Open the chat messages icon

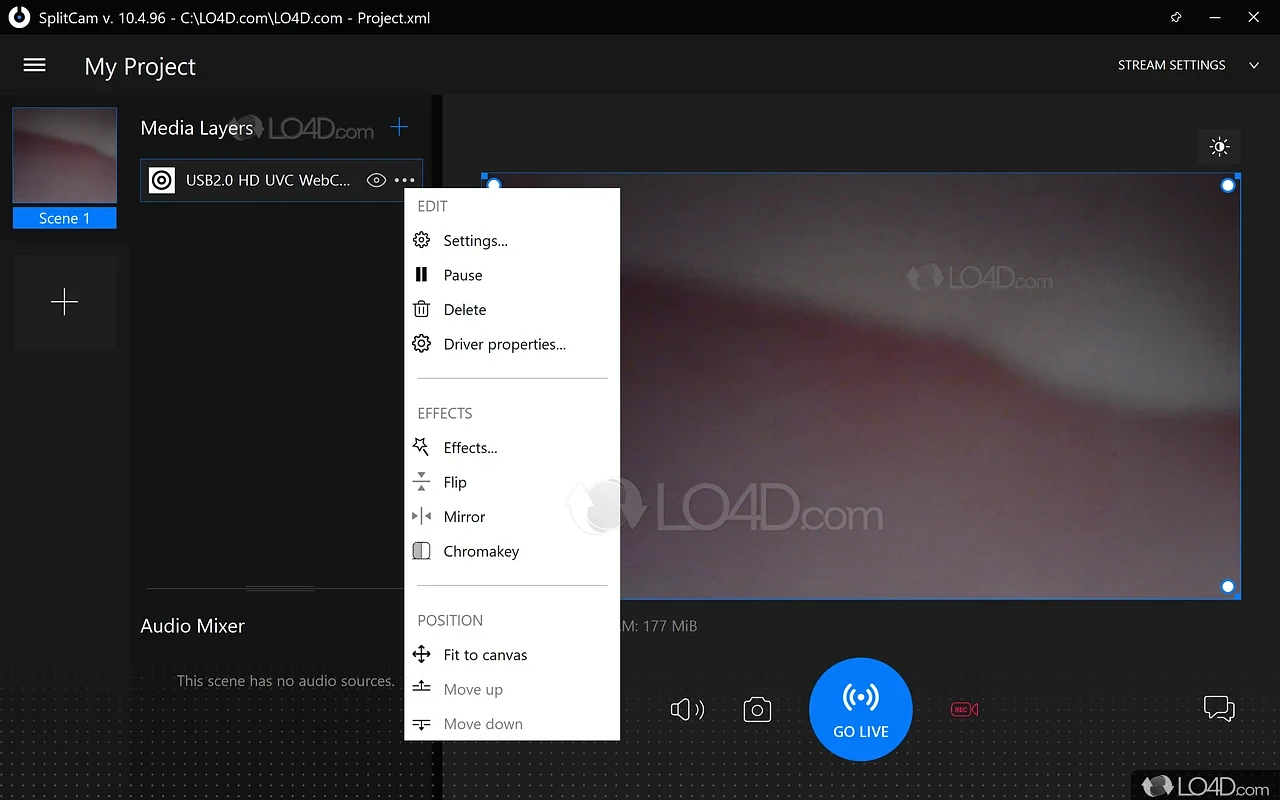click(x=1218, y=709)
